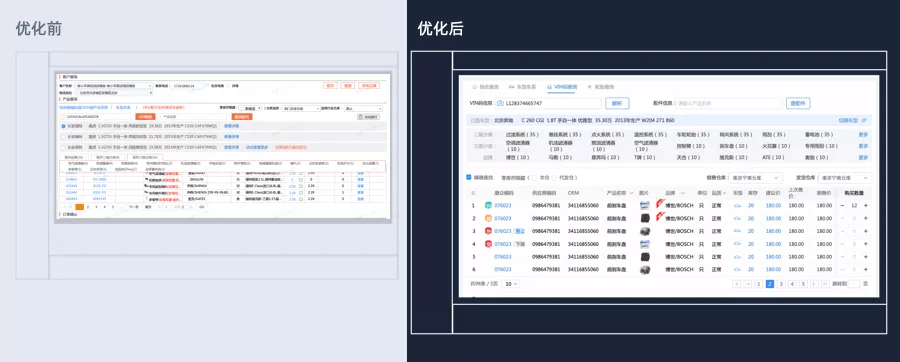Screen dimensions: 900x362
Task: Click the car model icon in row 4
Action: pos(738,243)
